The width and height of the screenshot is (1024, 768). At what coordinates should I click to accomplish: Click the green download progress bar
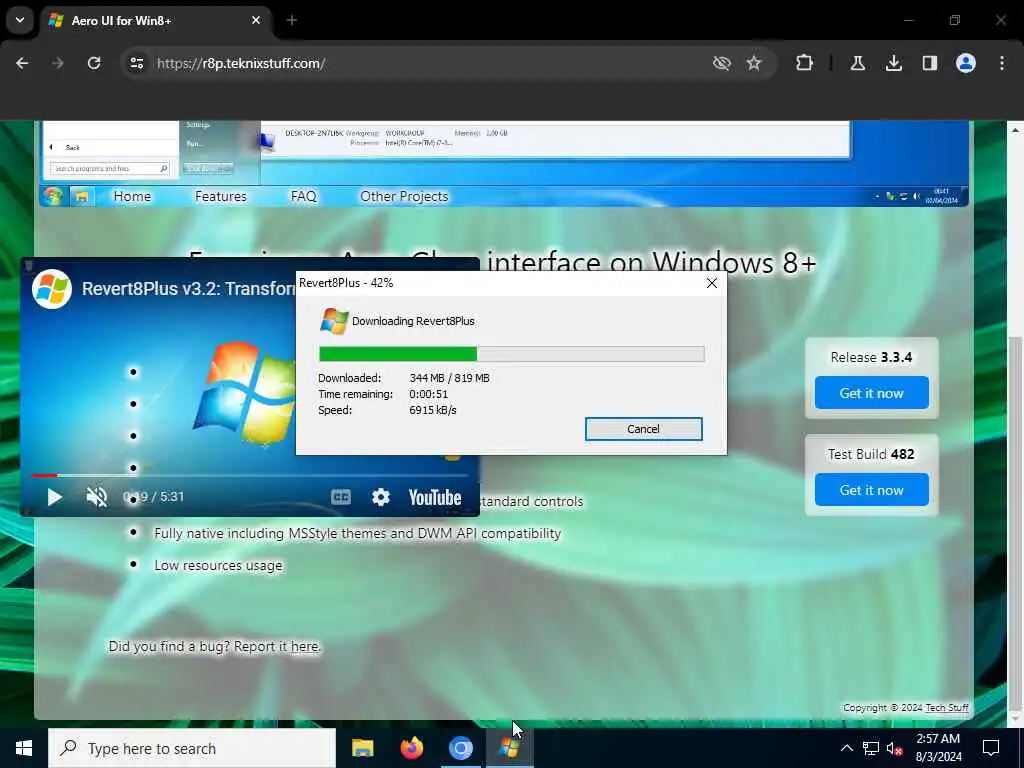point(511,354)
